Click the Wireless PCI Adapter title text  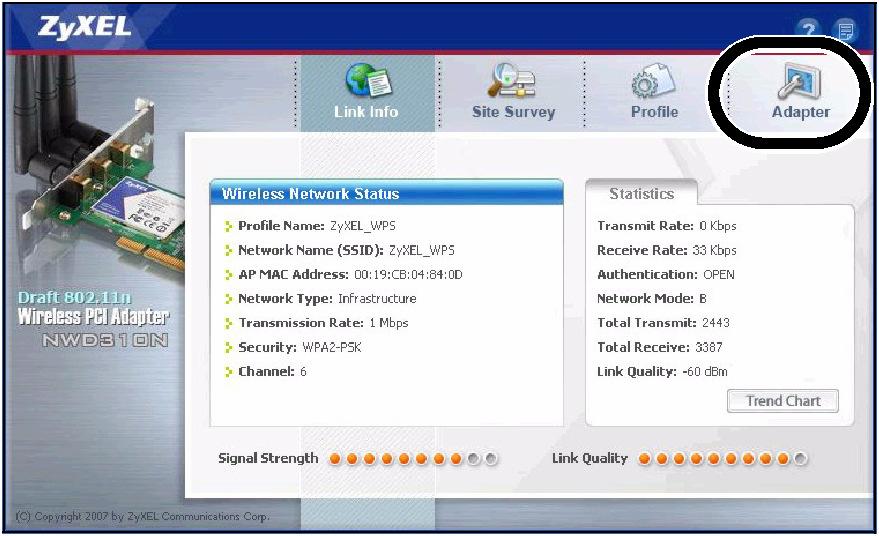93,317
